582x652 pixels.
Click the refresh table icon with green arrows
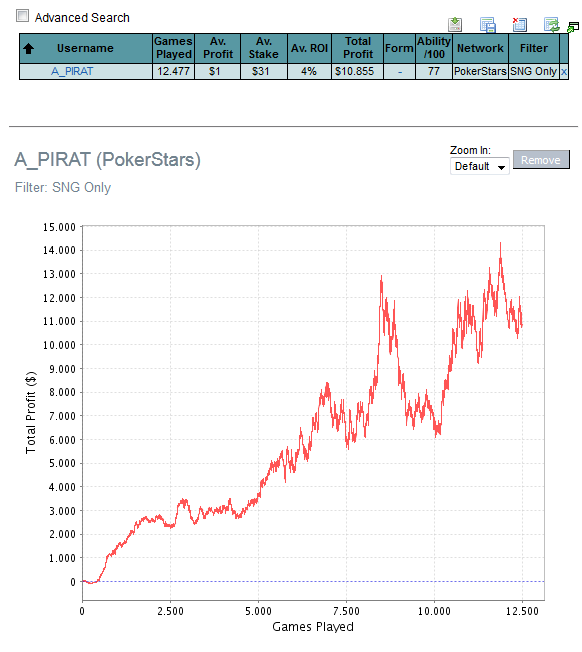point(552,25)
